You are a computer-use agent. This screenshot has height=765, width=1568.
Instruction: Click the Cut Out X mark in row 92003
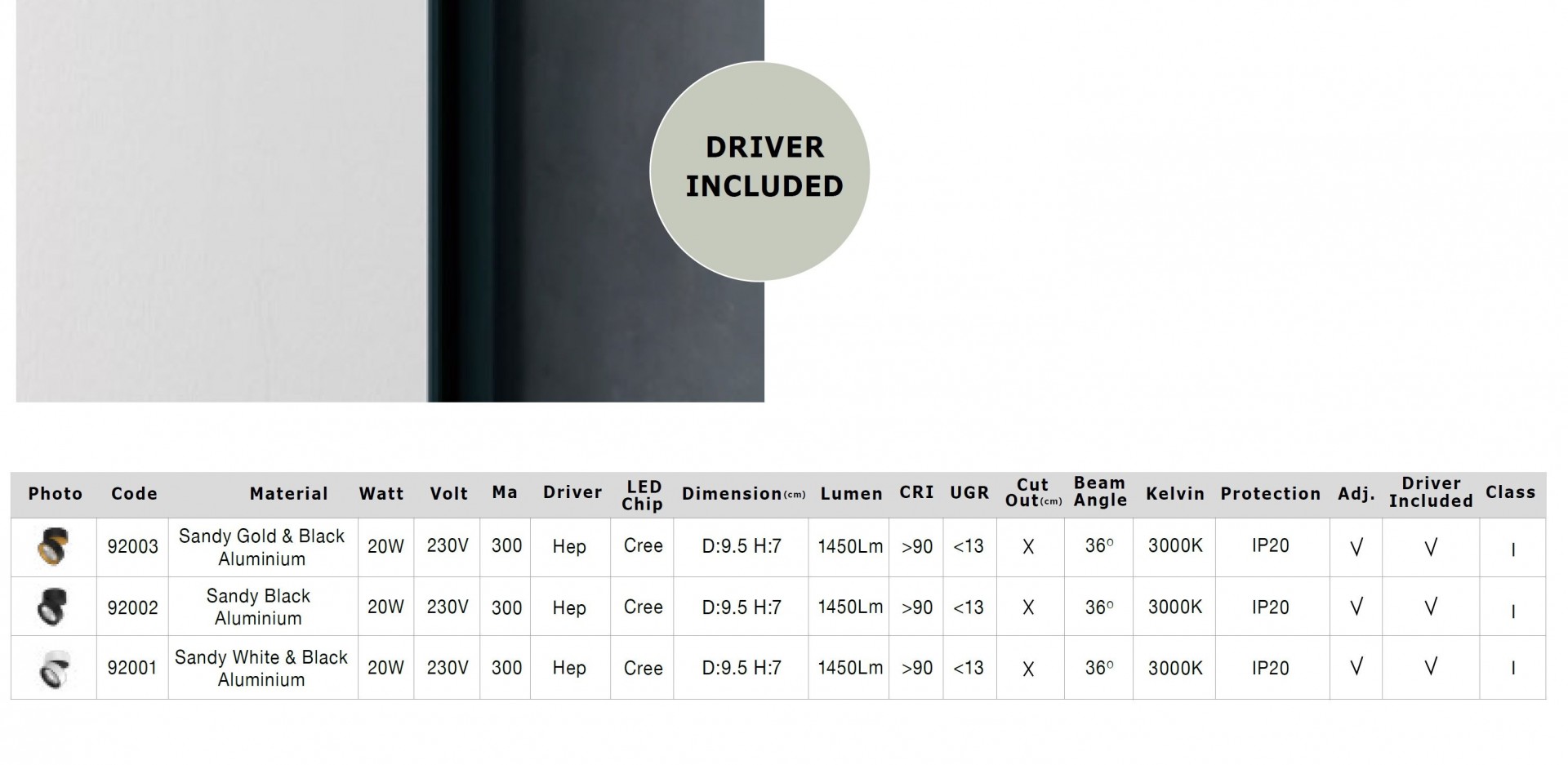pos(1028,547)
